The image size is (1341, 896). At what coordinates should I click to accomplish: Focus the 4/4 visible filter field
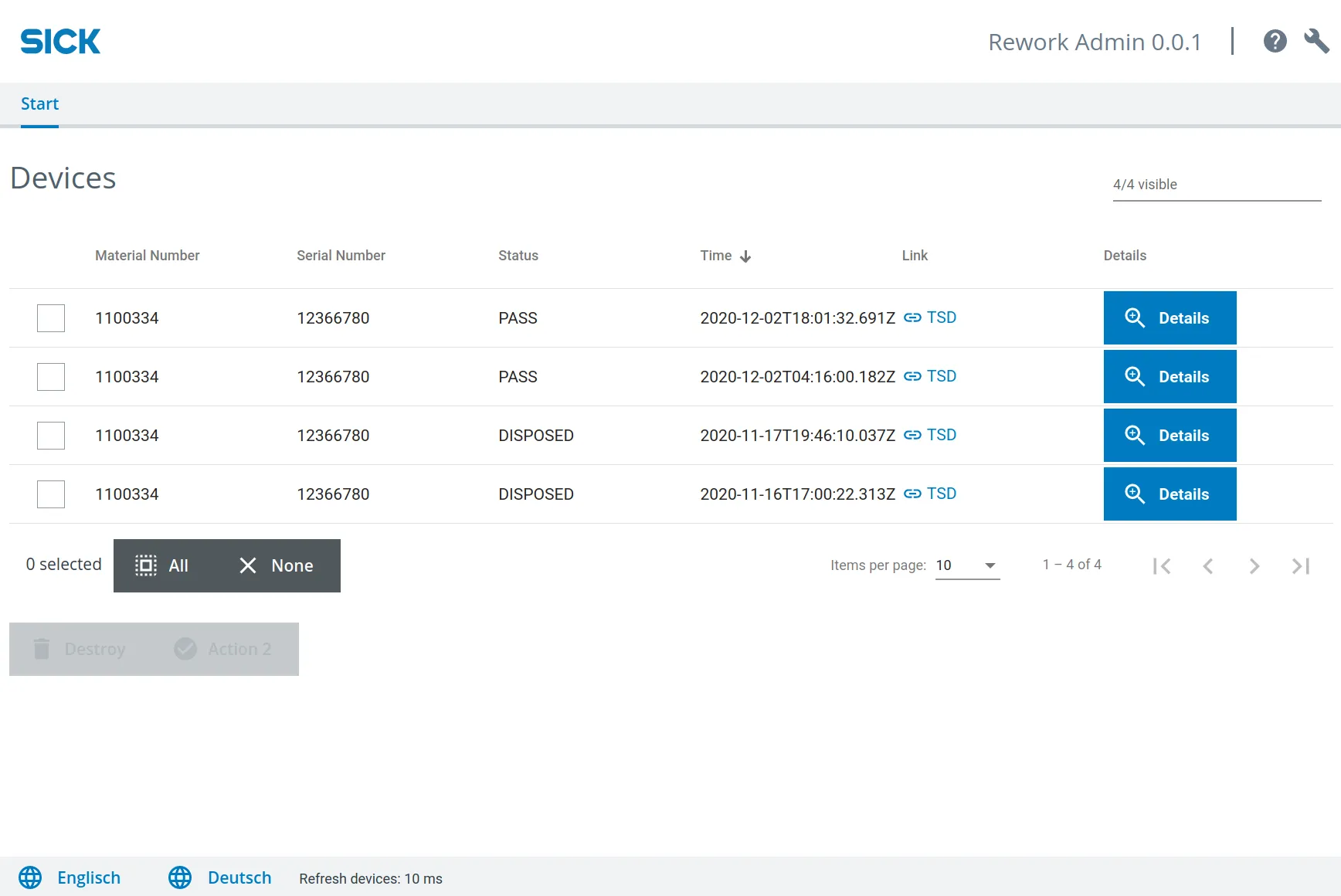tap(1217, 185)
